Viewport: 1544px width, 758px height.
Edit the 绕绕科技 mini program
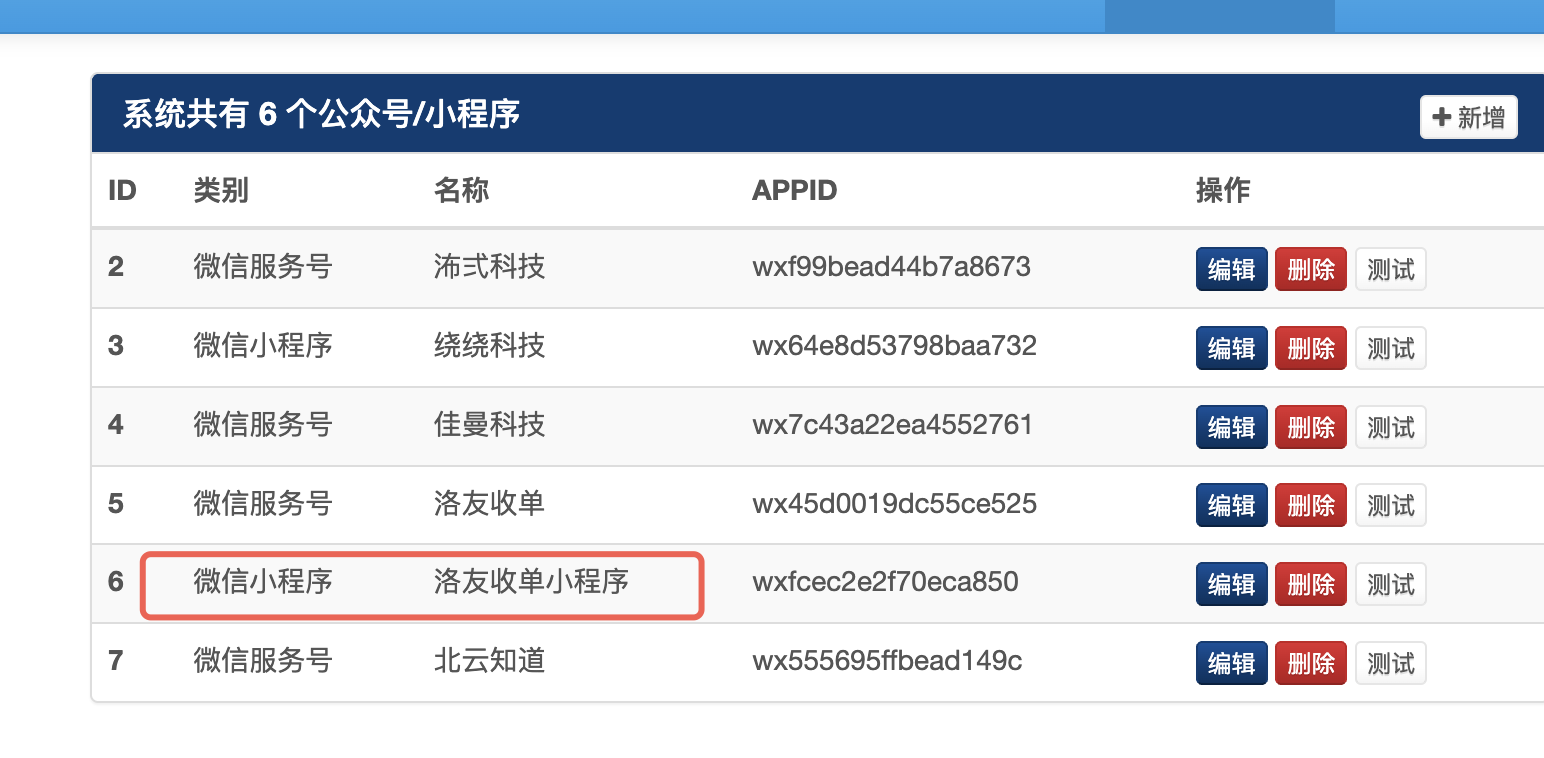(x=1231, y=348)
